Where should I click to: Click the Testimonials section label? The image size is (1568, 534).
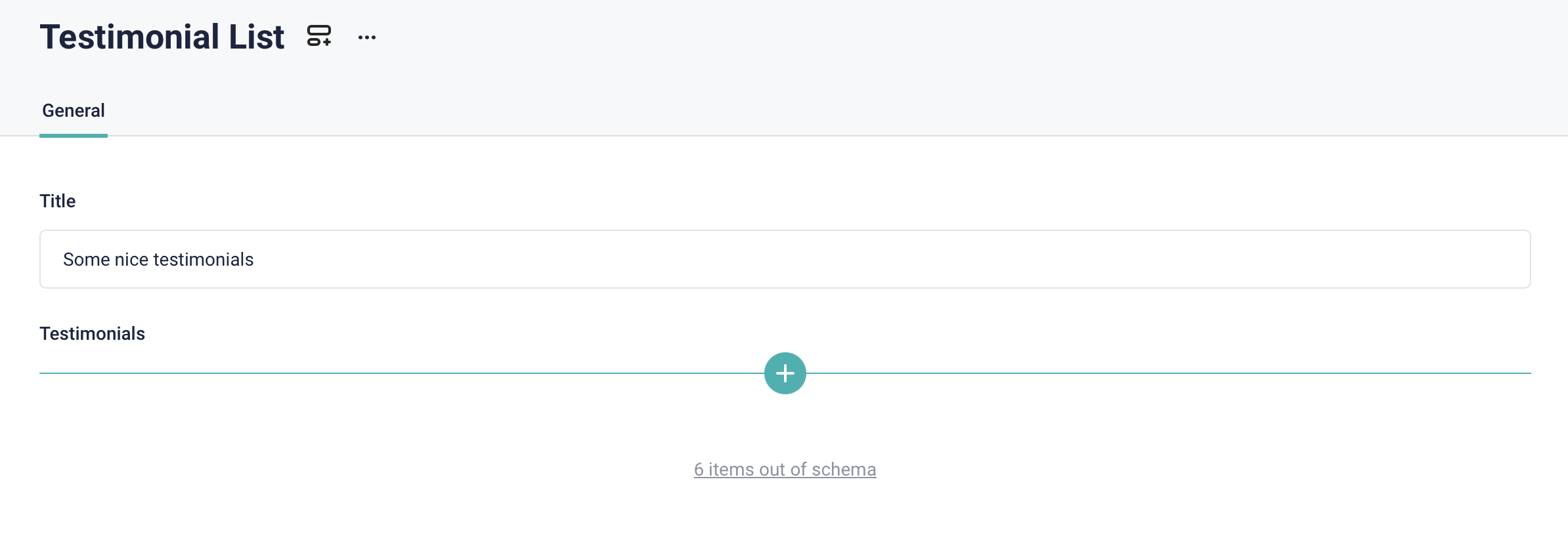pos(93,333)
